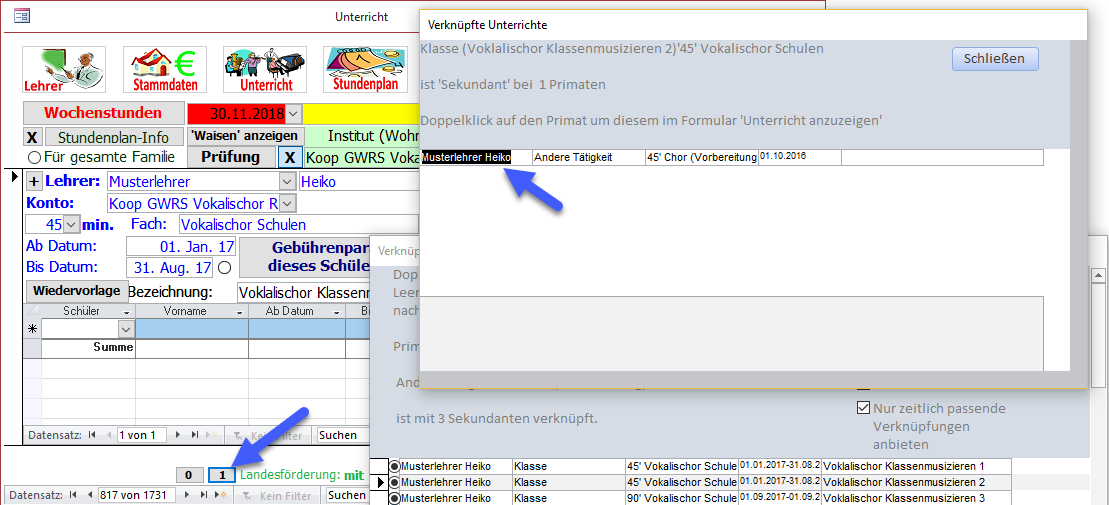
Task: Open Vorname column header filter menu
Action: (240, 311)
